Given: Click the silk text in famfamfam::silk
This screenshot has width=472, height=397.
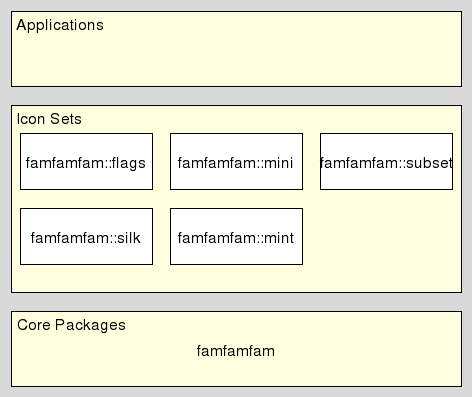Looking at the screenshot, I should pyautogui.click(x=128, y=238).
